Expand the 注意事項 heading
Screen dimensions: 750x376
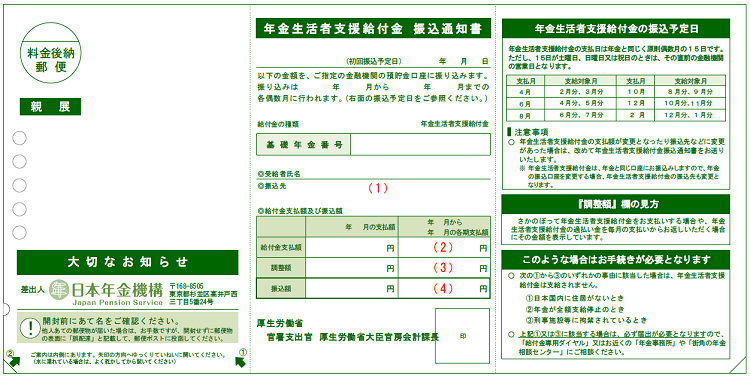528,132
